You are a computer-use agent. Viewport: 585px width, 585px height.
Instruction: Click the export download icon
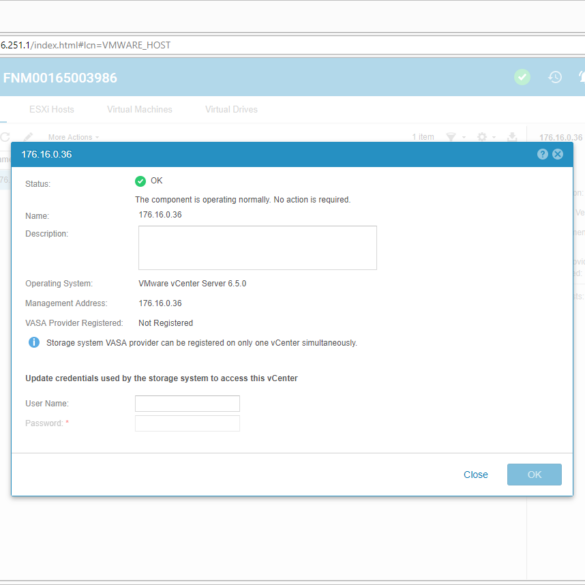[x=512, y=137]
